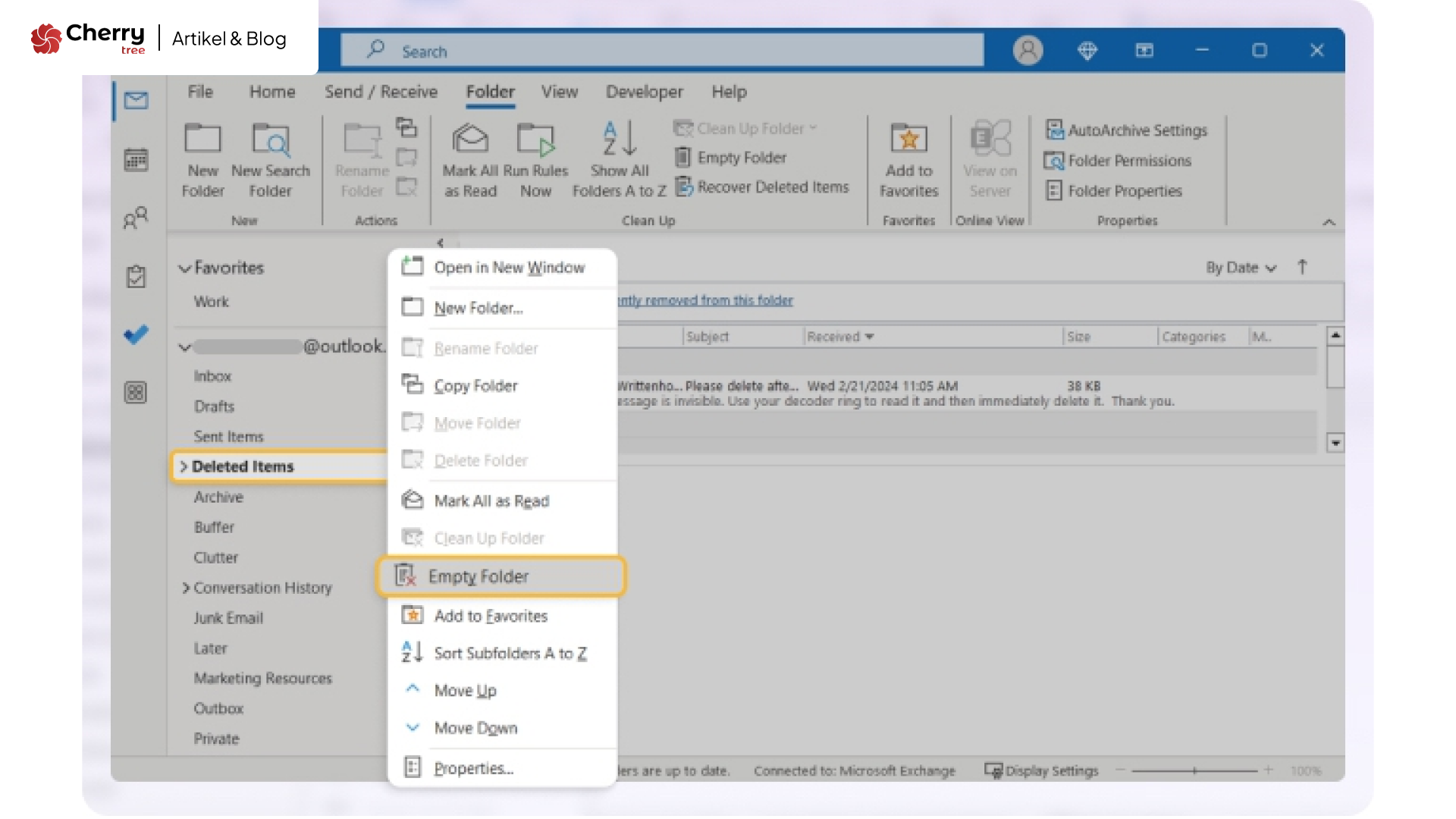
Task: Open the Please delete after message
Action: [x=967, y=393]
